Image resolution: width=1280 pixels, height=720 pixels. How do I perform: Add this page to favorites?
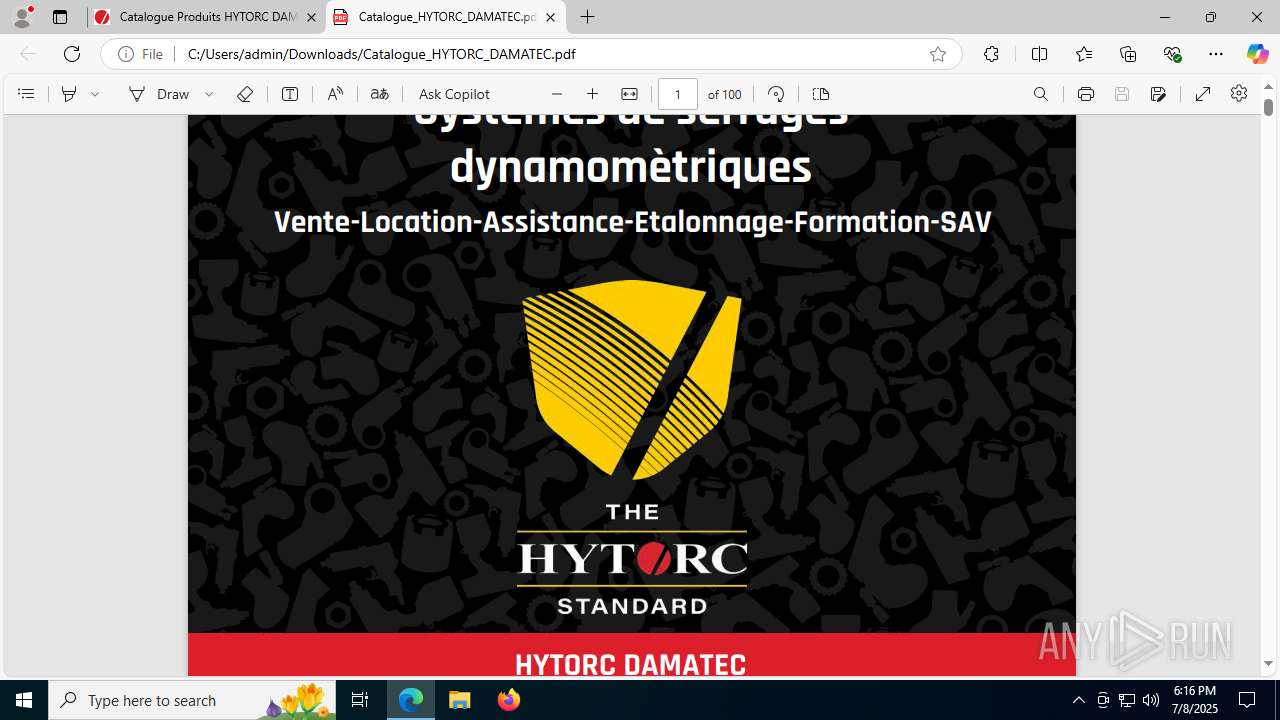pyautogui.click(x=938, y=54)
